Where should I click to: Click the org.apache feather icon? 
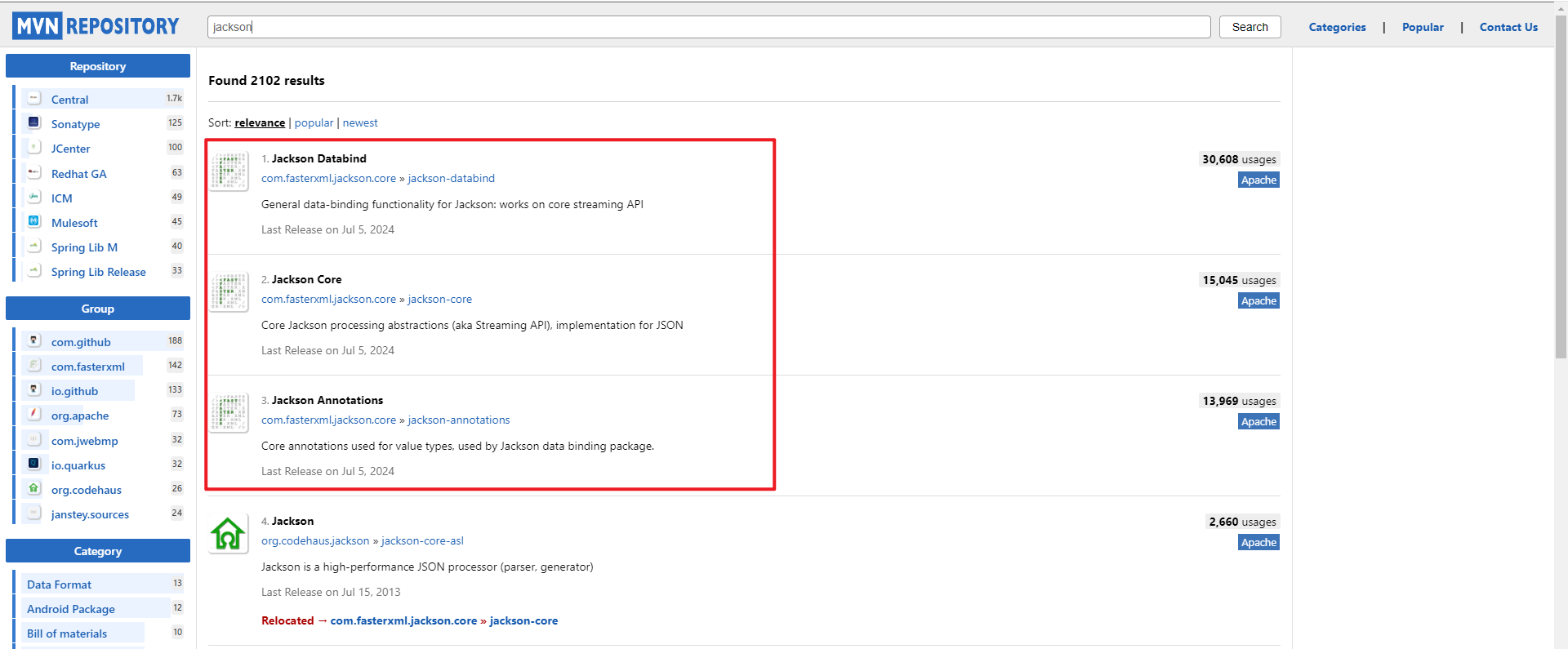(x=34, y=414)
